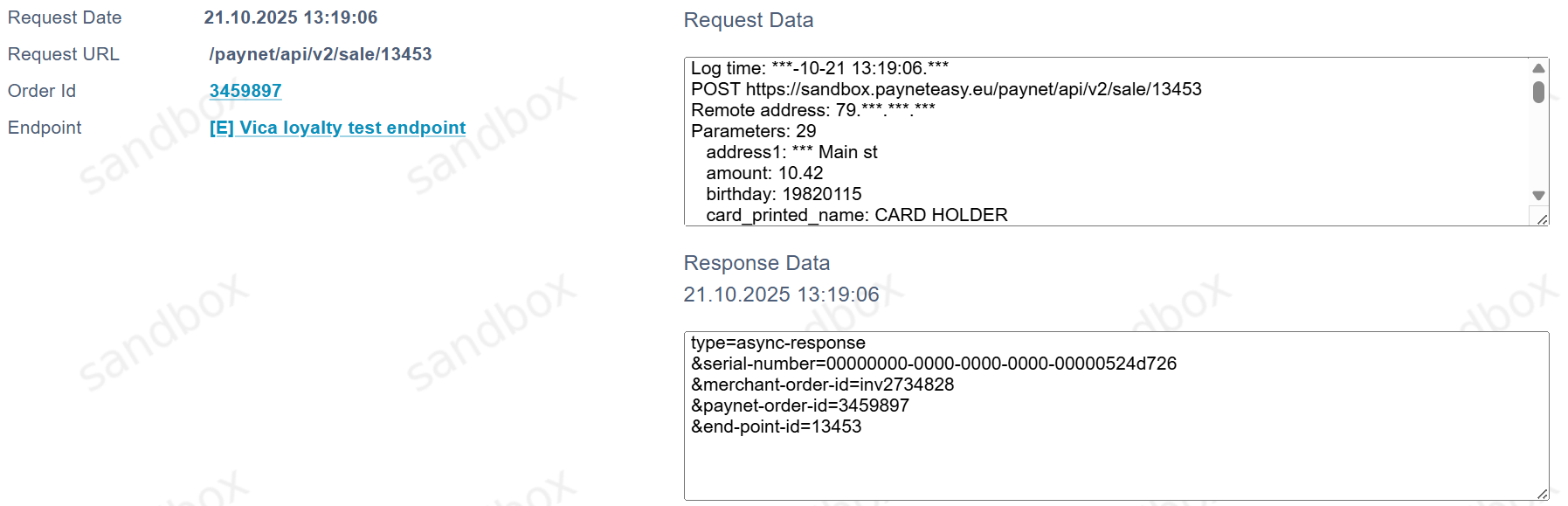Viewport: 1568px width, 506px height.
Task: Open the Order Id 3459897 link
Action: click(245, 91)
